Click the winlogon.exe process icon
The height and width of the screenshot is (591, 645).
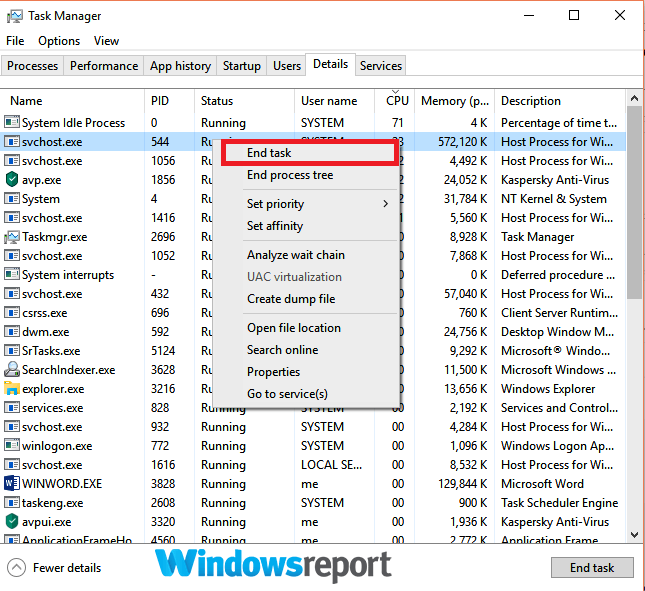(12, 445)
